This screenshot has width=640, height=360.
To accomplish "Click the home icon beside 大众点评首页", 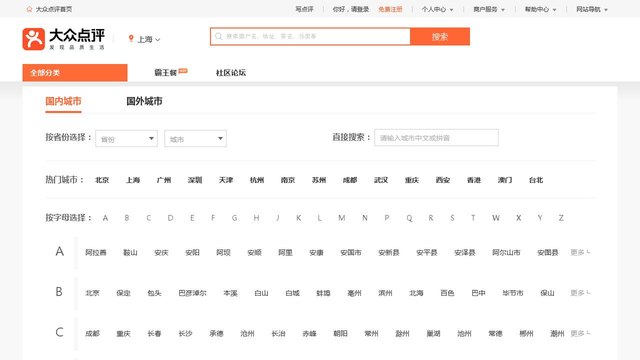I will pyautogui.click(x=29, y=9).
